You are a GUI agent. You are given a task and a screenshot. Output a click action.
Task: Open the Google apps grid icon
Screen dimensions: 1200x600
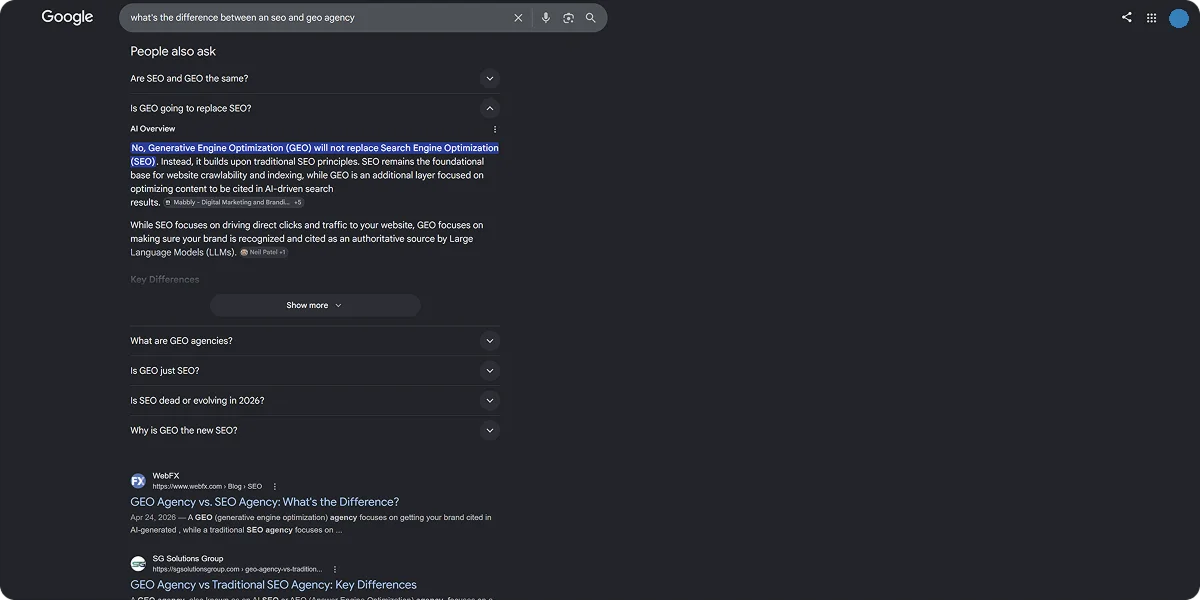click(x=1151, y=17)
